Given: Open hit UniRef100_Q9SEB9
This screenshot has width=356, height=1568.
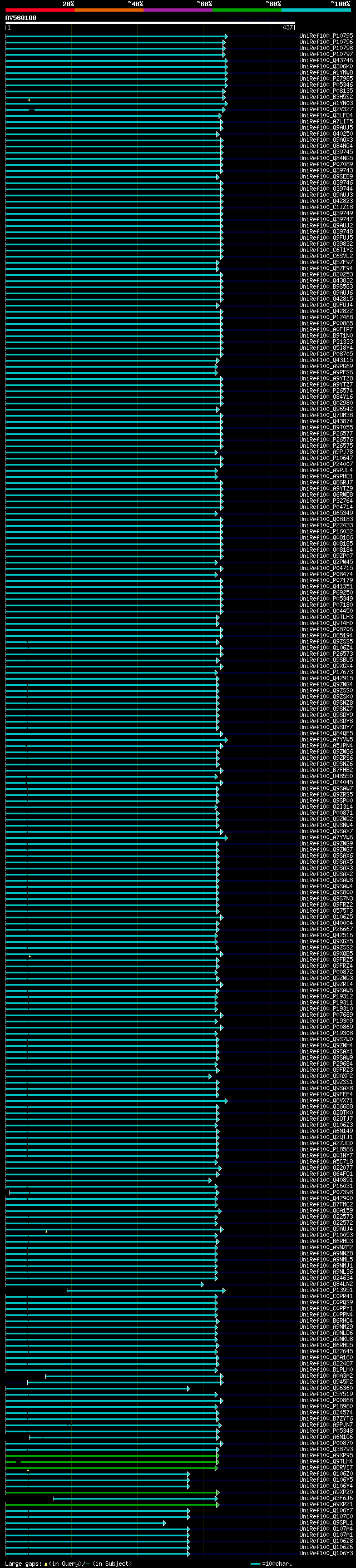Looking at the screenshot, I should point(326,176).
